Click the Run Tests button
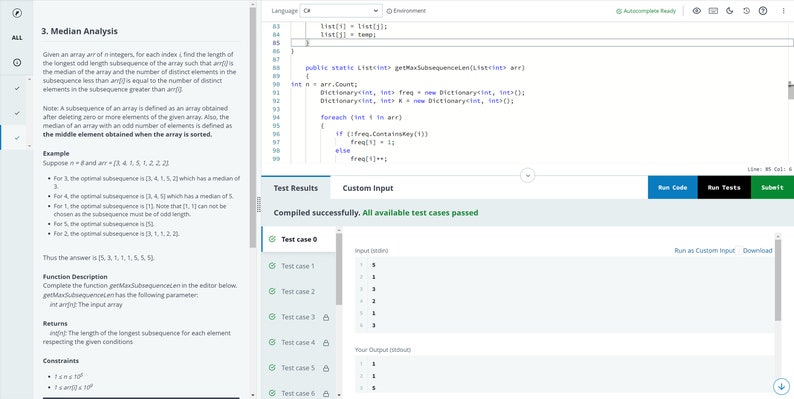This screenshot has width=794, height=399. (724, 187)
